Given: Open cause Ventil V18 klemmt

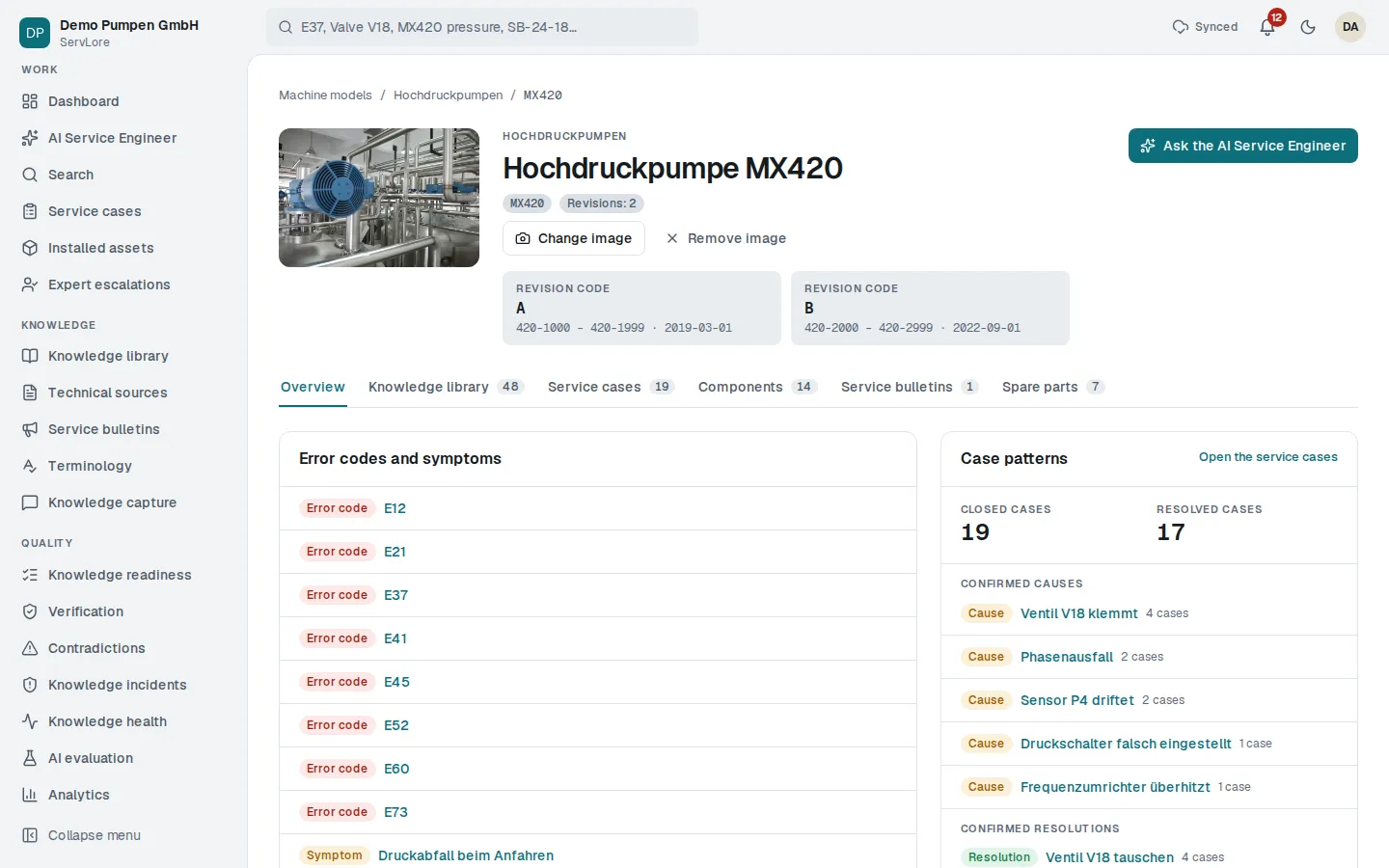Looking at the screenshot, I should point(1079,613).
